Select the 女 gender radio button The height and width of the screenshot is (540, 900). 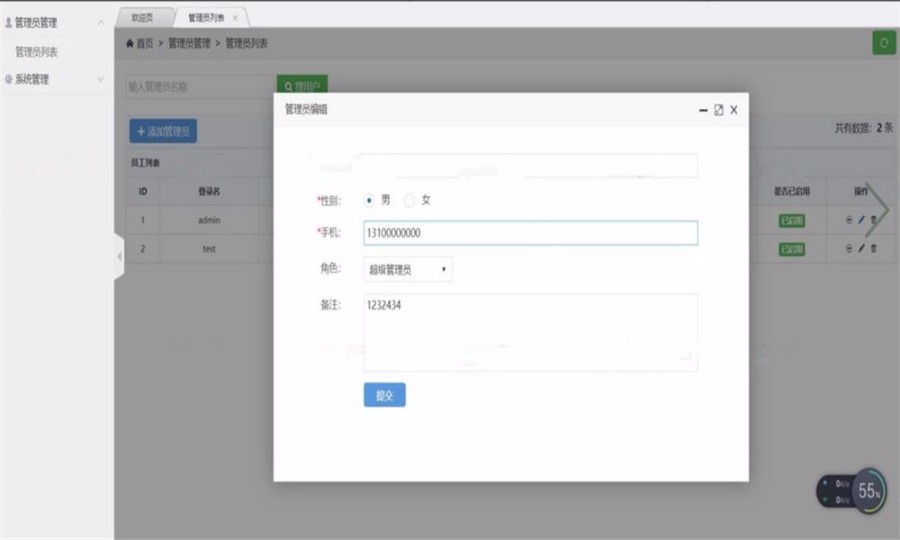point(409,200)
